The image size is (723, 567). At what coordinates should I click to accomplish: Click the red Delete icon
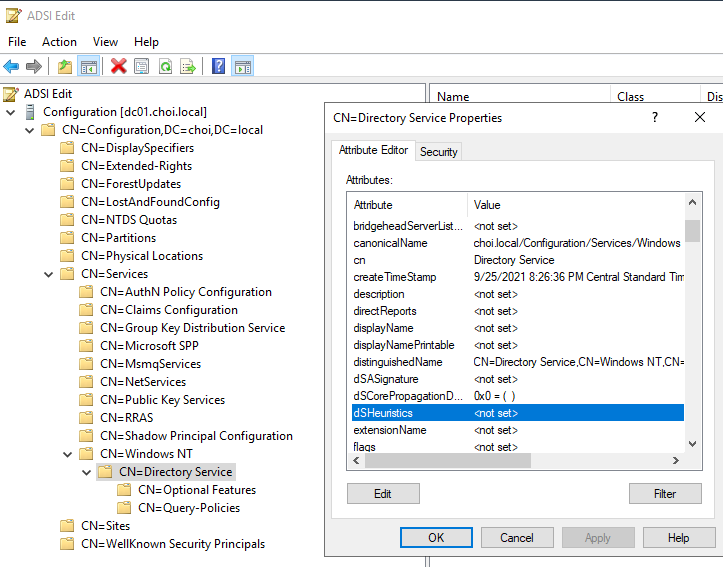[119, 66]
